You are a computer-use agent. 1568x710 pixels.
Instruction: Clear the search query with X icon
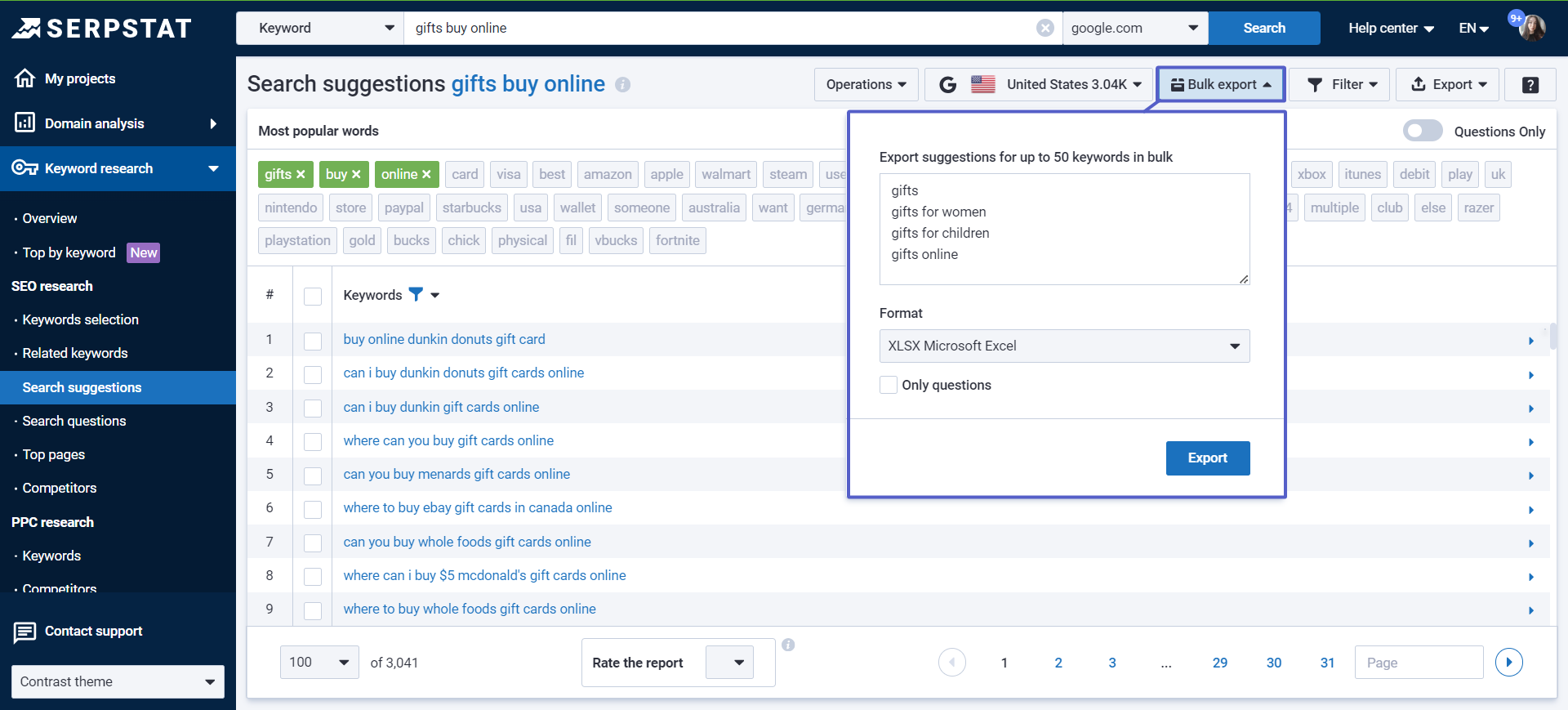[x=1045, y=28]
